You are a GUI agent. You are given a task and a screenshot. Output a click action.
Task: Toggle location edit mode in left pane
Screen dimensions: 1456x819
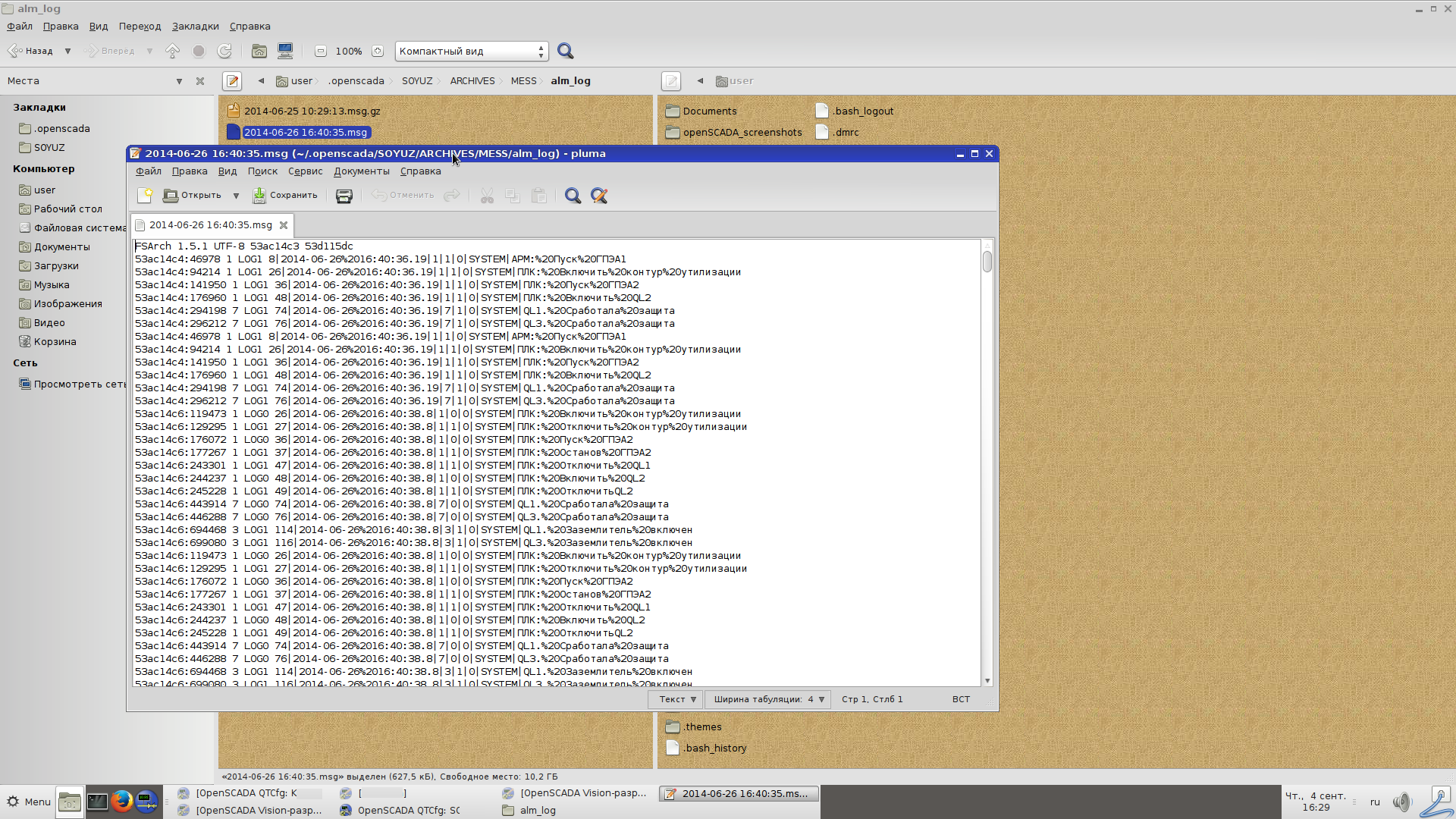pos(232,81)
